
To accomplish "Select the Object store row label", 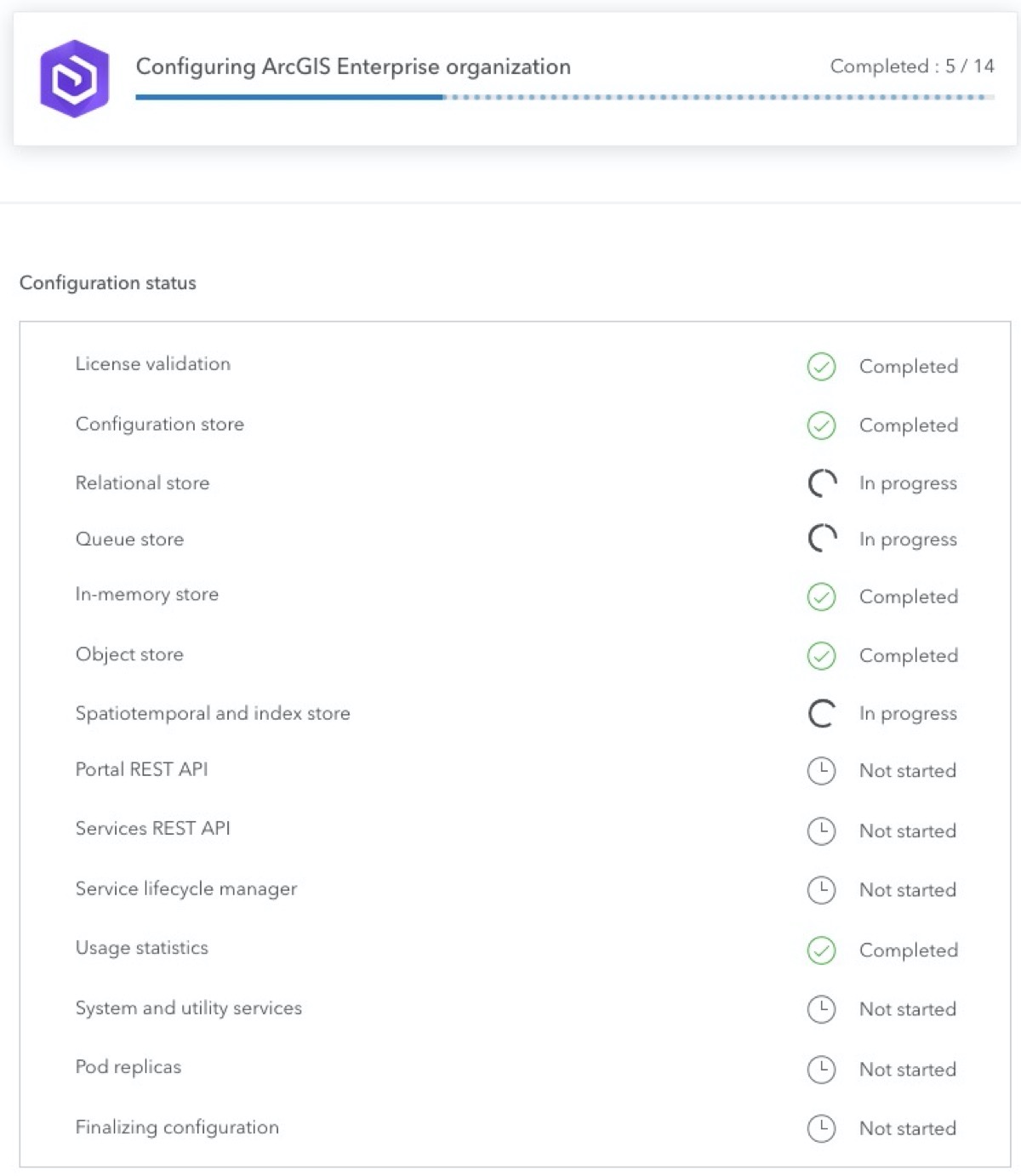I will click(x=129, y=654).
